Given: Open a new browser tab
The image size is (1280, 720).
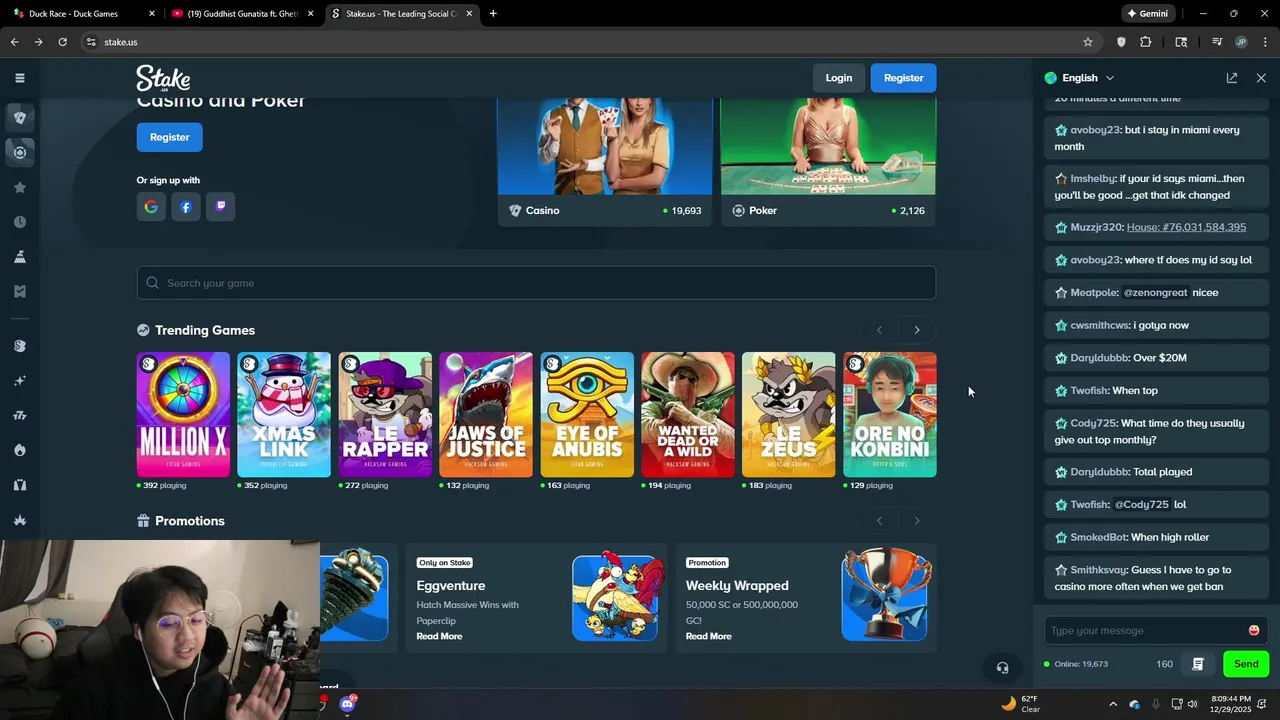Looking at the screenshot, I should pos(493,14).
